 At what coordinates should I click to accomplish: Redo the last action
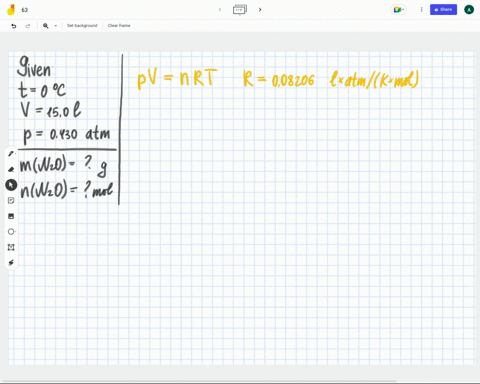point(28,26)
